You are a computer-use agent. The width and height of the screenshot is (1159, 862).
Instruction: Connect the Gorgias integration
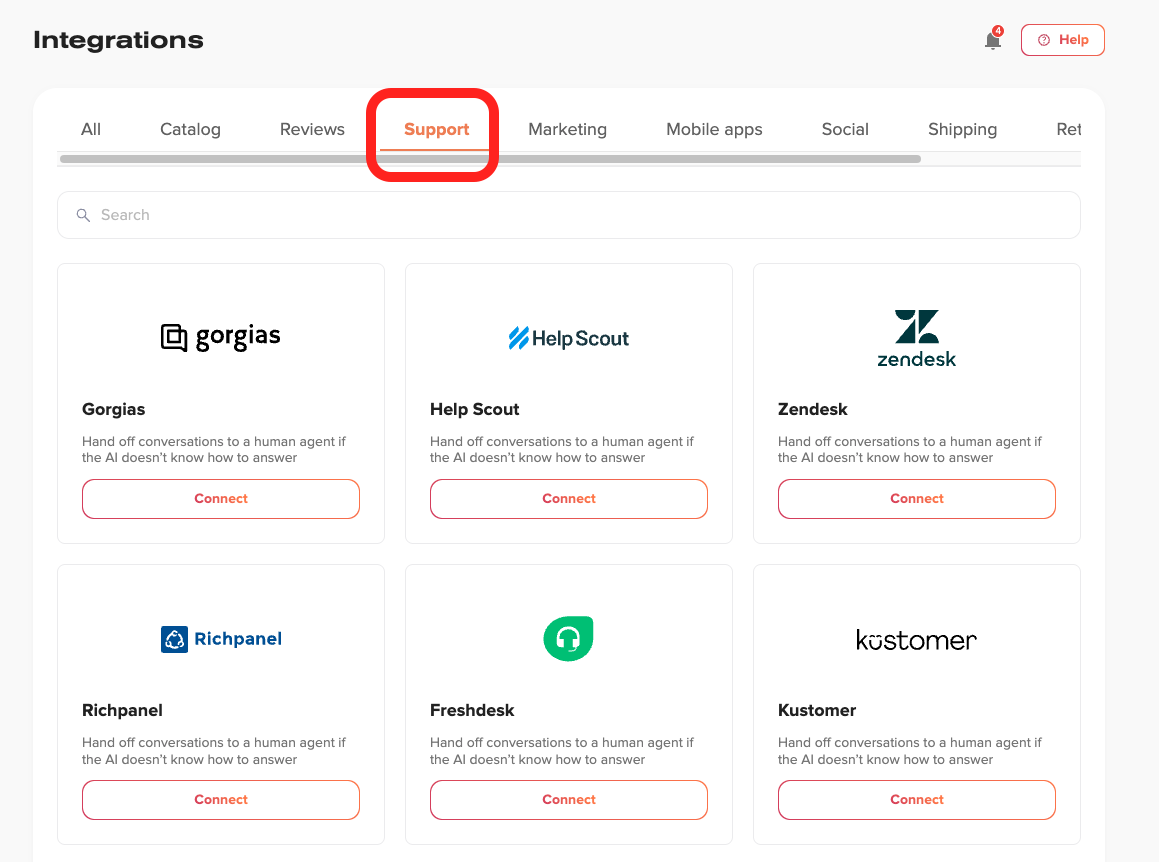(x=221, y=499)
